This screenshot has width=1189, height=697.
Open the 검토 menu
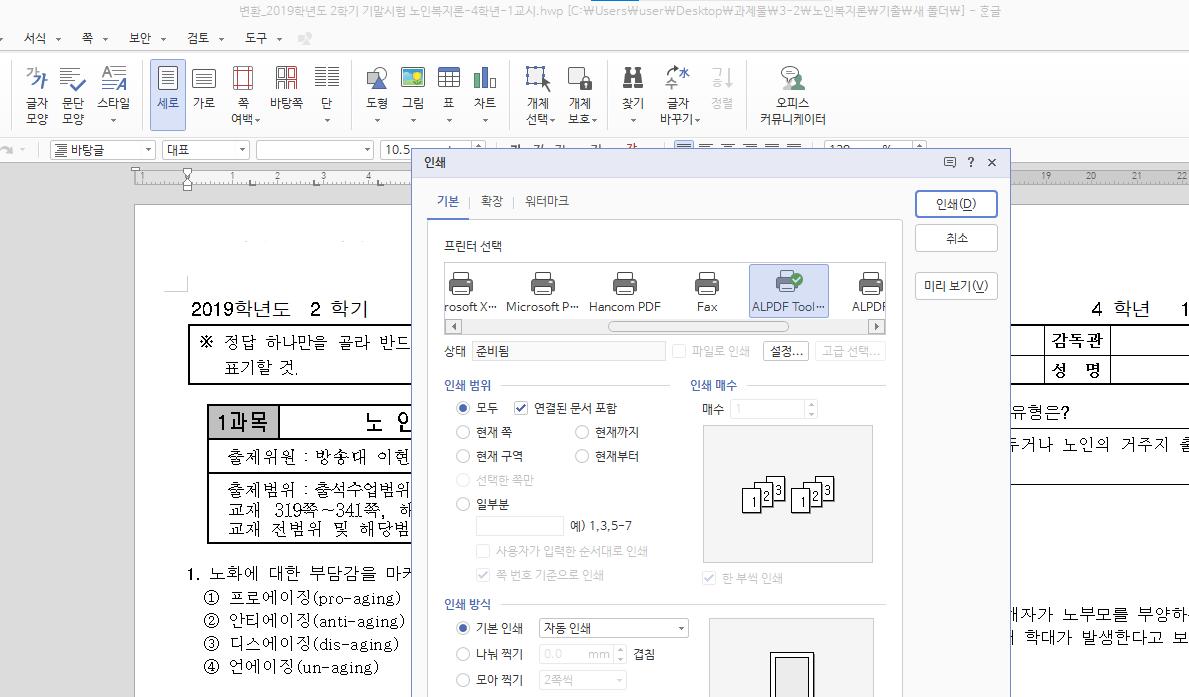(x=199, y=38)
